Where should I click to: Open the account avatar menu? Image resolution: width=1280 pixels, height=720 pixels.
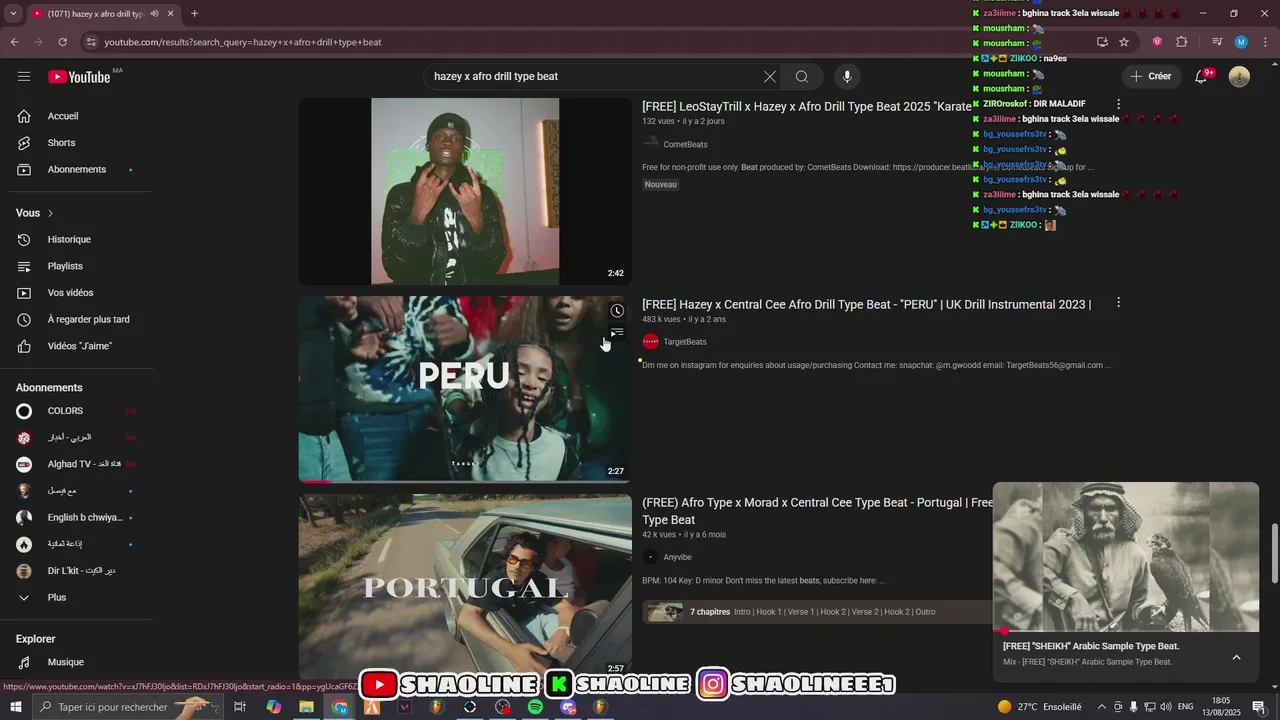(1239, 77)
